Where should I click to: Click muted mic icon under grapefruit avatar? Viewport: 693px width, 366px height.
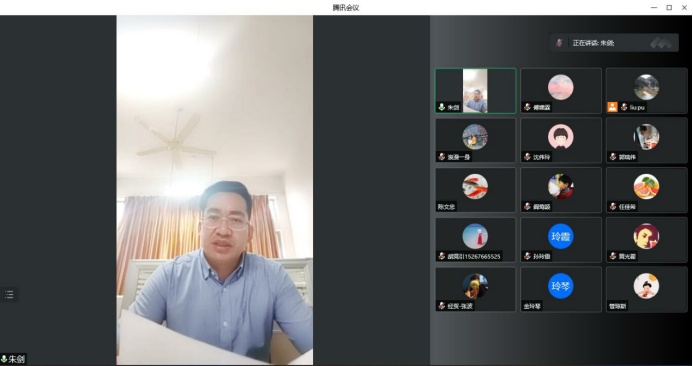(x=613, y=206)
